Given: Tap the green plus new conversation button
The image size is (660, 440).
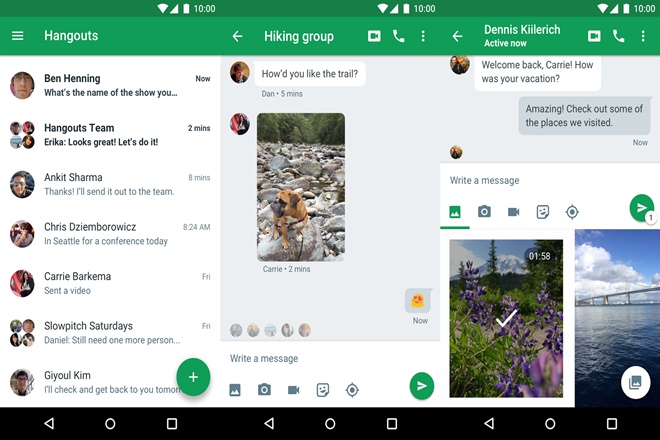Looking at the screenshot, I should point(193,377).
